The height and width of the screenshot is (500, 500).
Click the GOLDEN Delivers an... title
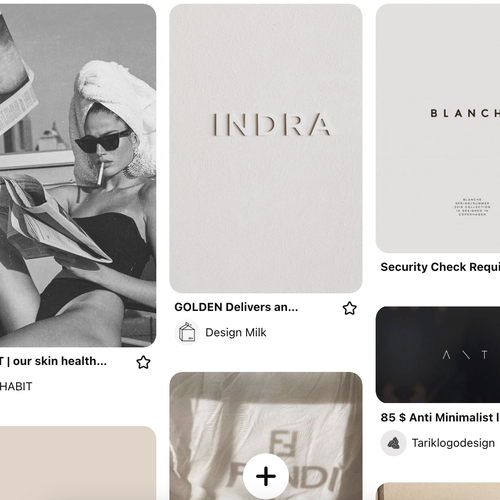pos(236,307)
